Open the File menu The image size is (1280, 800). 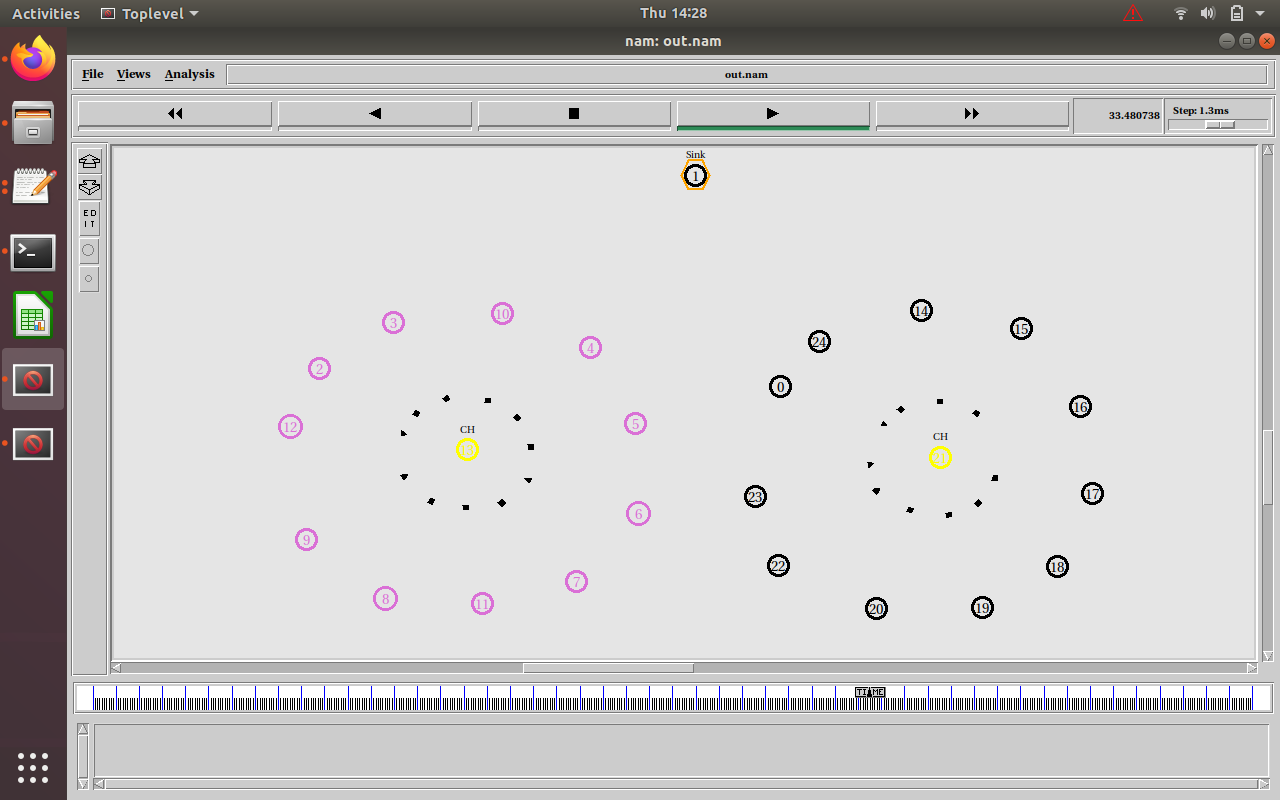point(93,74)
